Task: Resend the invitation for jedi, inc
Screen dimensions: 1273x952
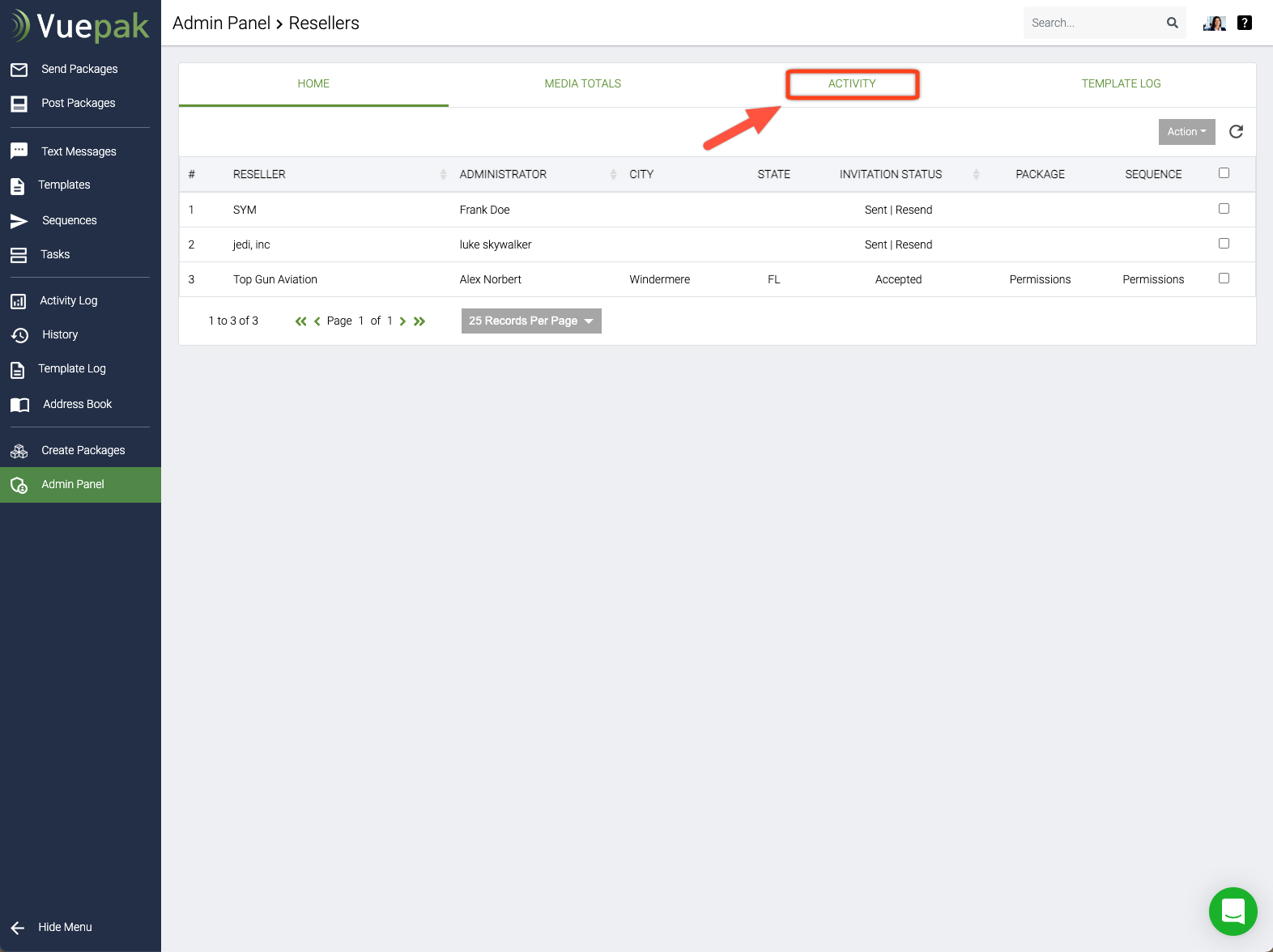Action: coord(913,245)
